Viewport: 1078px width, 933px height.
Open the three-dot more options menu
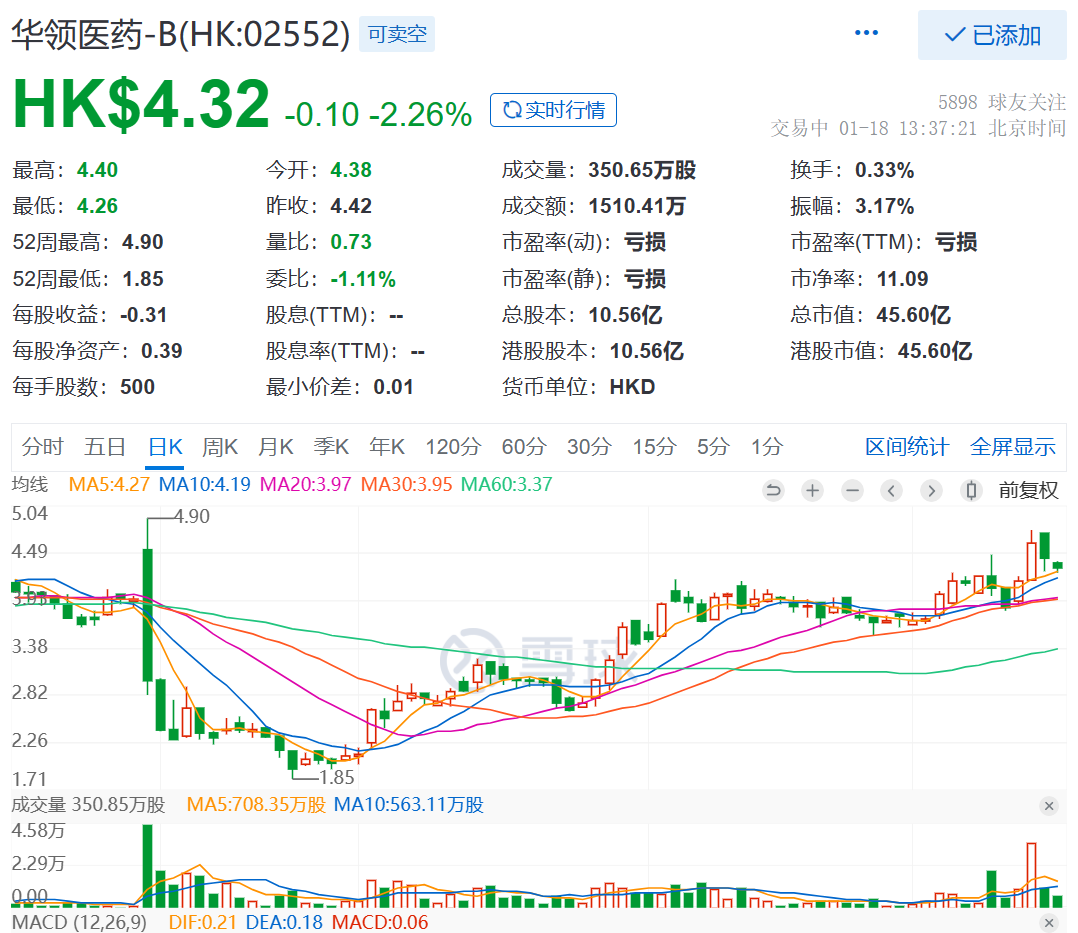coord(866,33)
